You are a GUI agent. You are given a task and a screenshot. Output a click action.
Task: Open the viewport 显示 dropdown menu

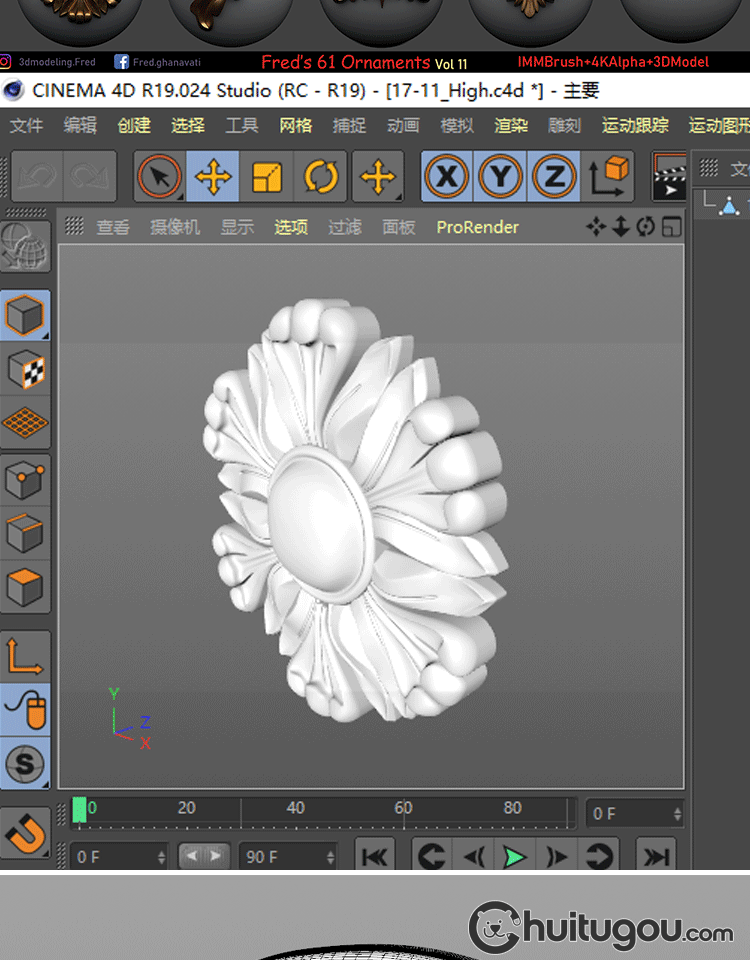point(237,227)
